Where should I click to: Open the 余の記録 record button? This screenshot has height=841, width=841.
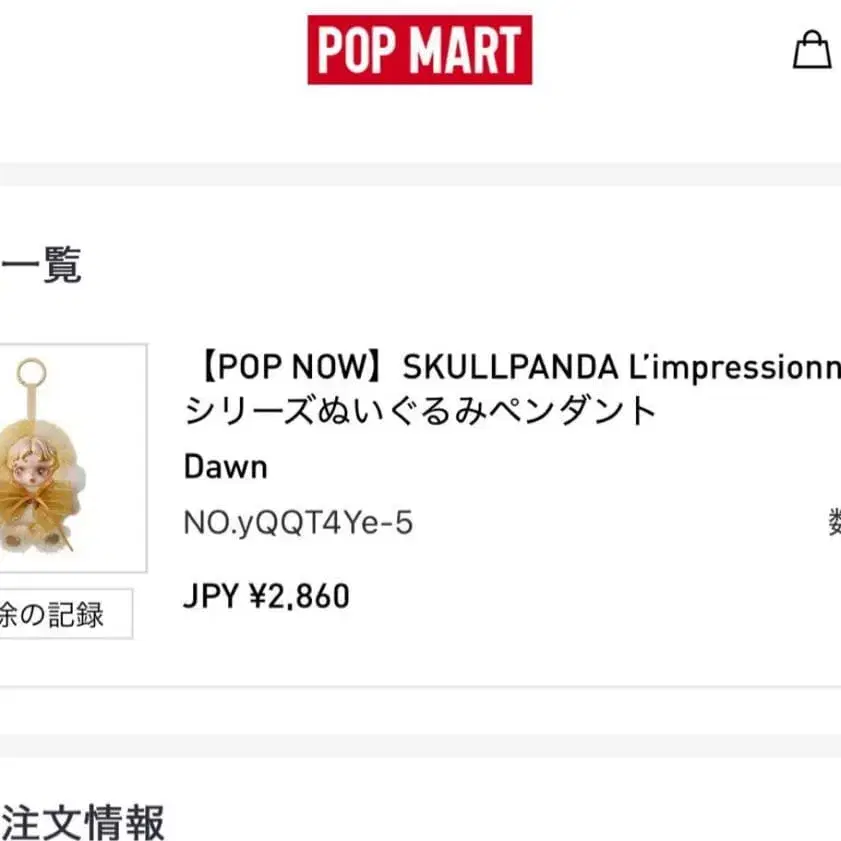coord(65,614)
